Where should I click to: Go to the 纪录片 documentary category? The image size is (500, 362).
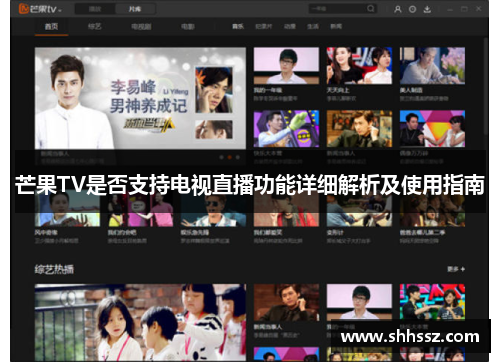pyautogui.click(x=264, y=26)
